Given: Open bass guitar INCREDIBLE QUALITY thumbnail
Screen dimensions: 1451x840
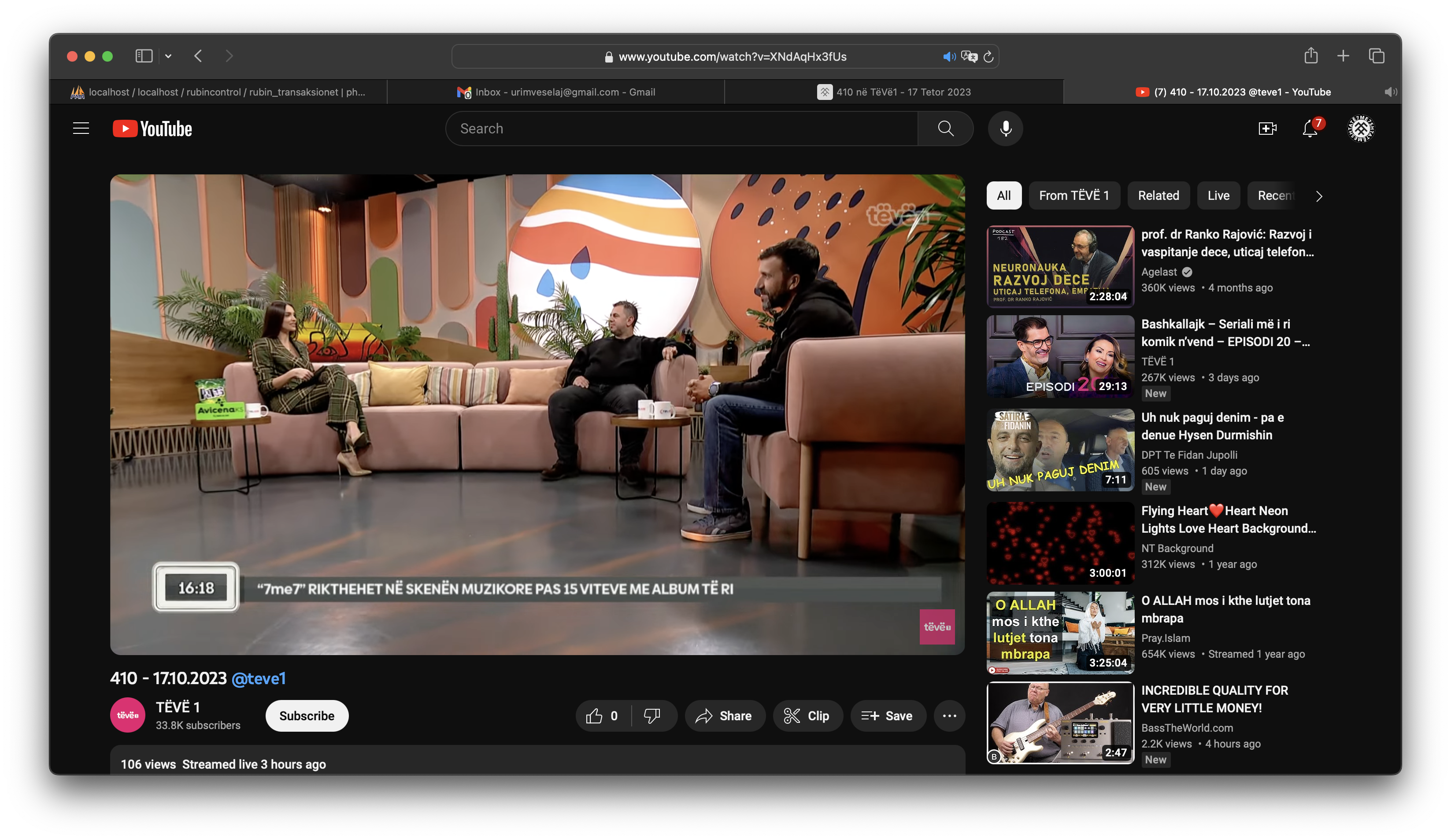Looking at the screenshot, I should click(x=1060, y=722).
